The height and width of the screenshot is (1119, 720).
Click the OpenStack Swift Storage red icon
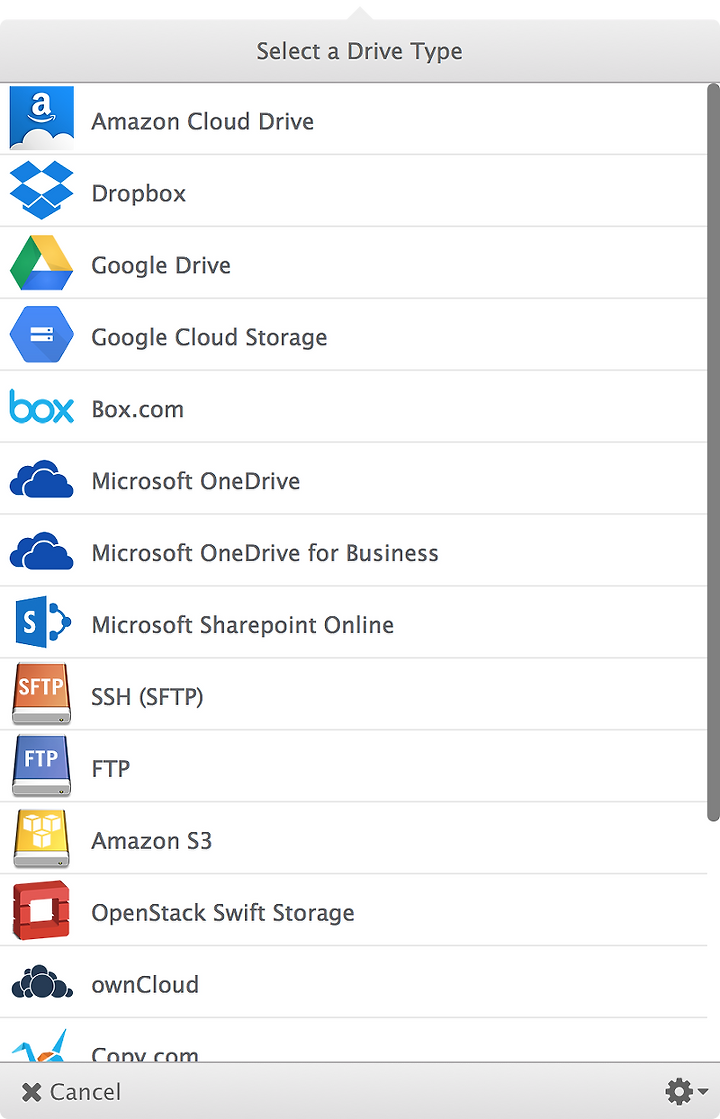41,910
